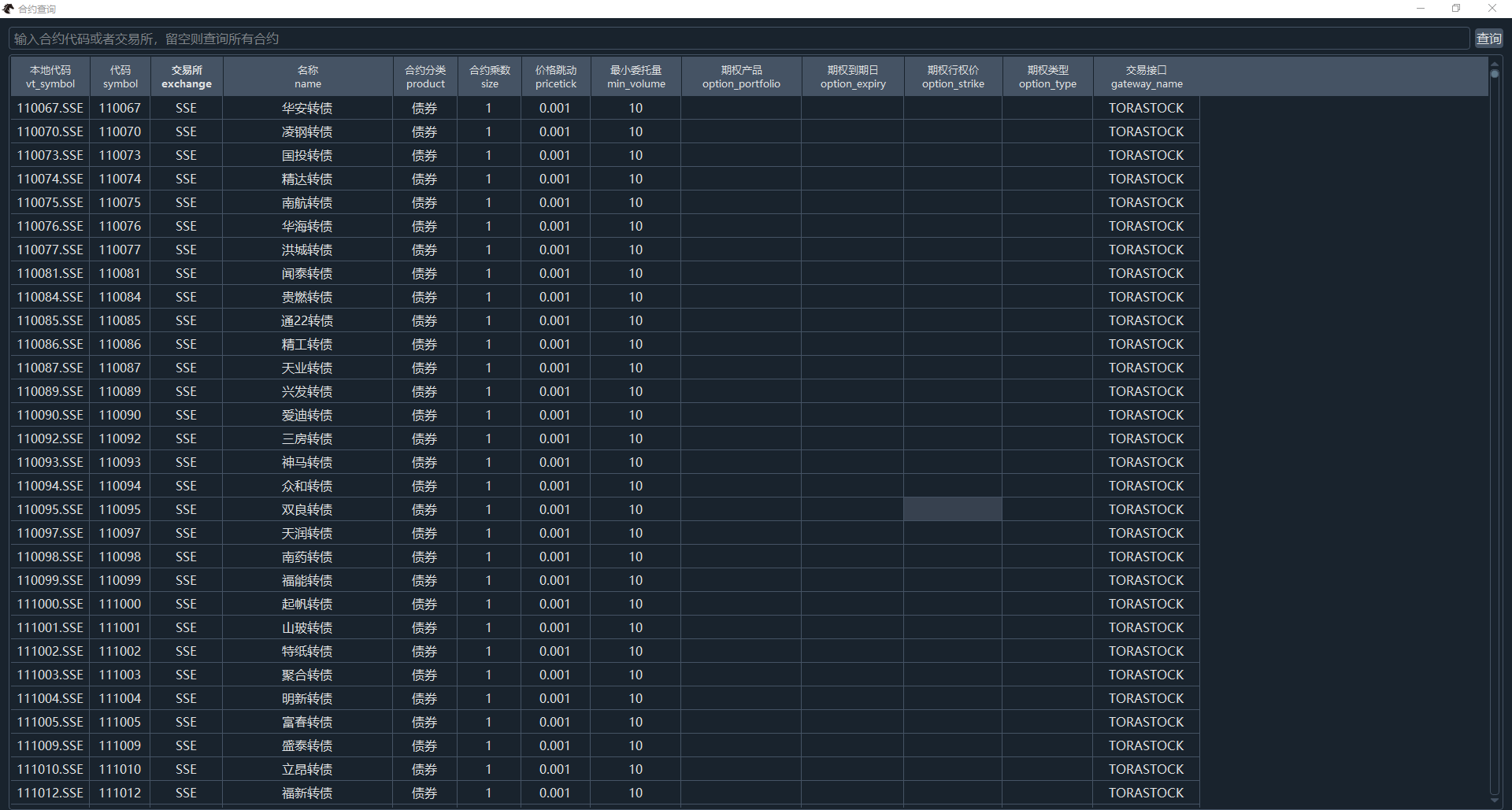The image size is (1512, 810).
Task: Focus the contract code search field
Action: tap(739, 39)
